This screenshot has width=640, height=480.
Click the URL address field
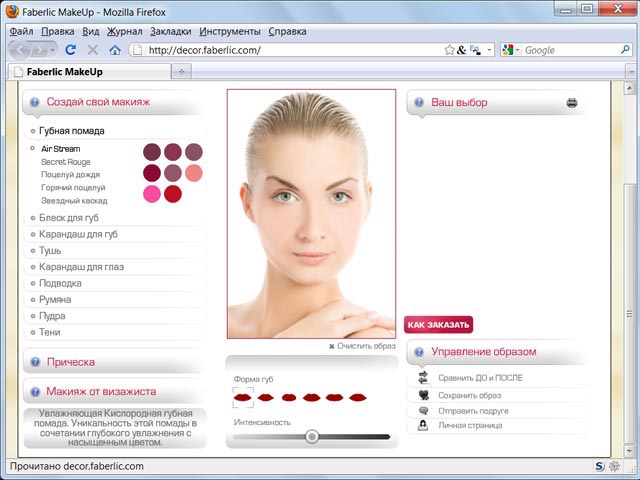point(294,50)
